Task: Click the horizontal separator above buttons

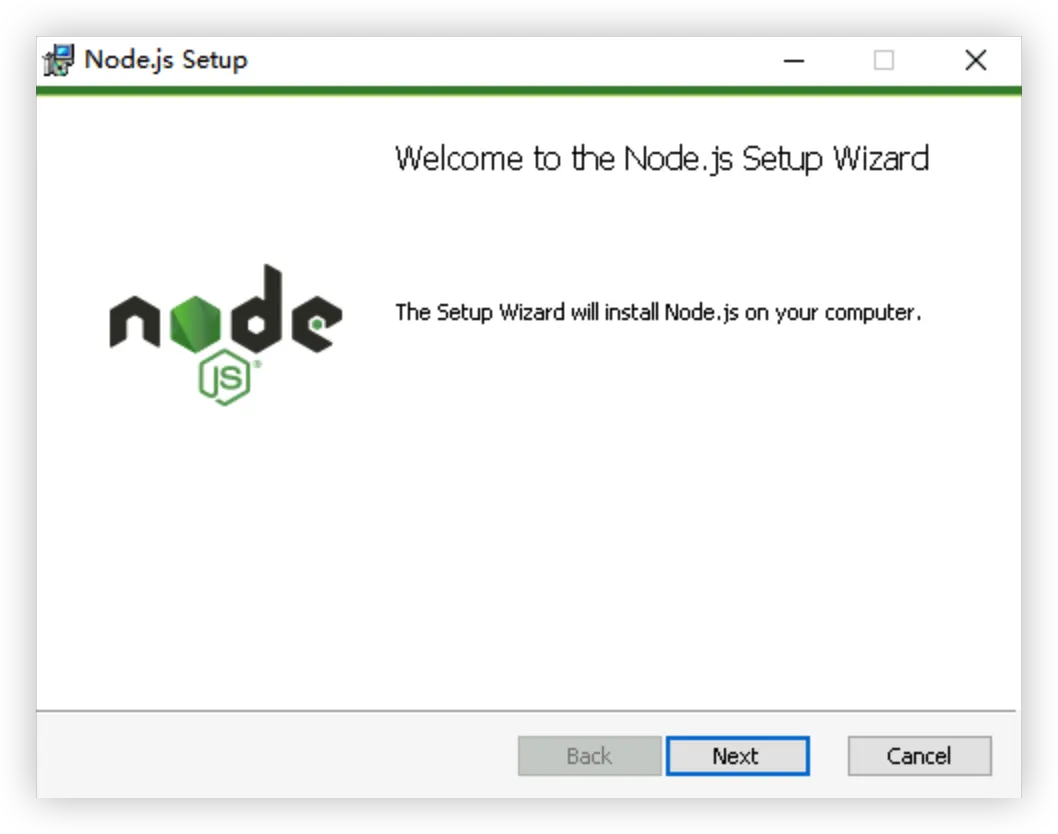Action: pos(526,711)
